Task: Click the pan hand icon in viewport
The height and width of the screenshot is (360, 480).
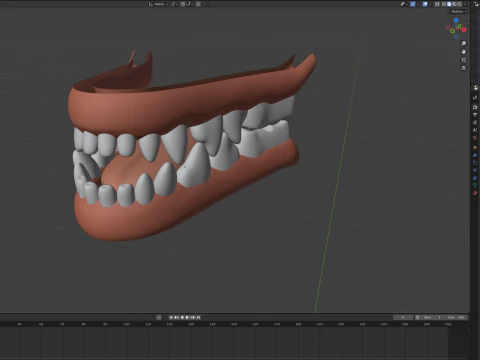Action: pyautogui.click(x=463, y=52)
